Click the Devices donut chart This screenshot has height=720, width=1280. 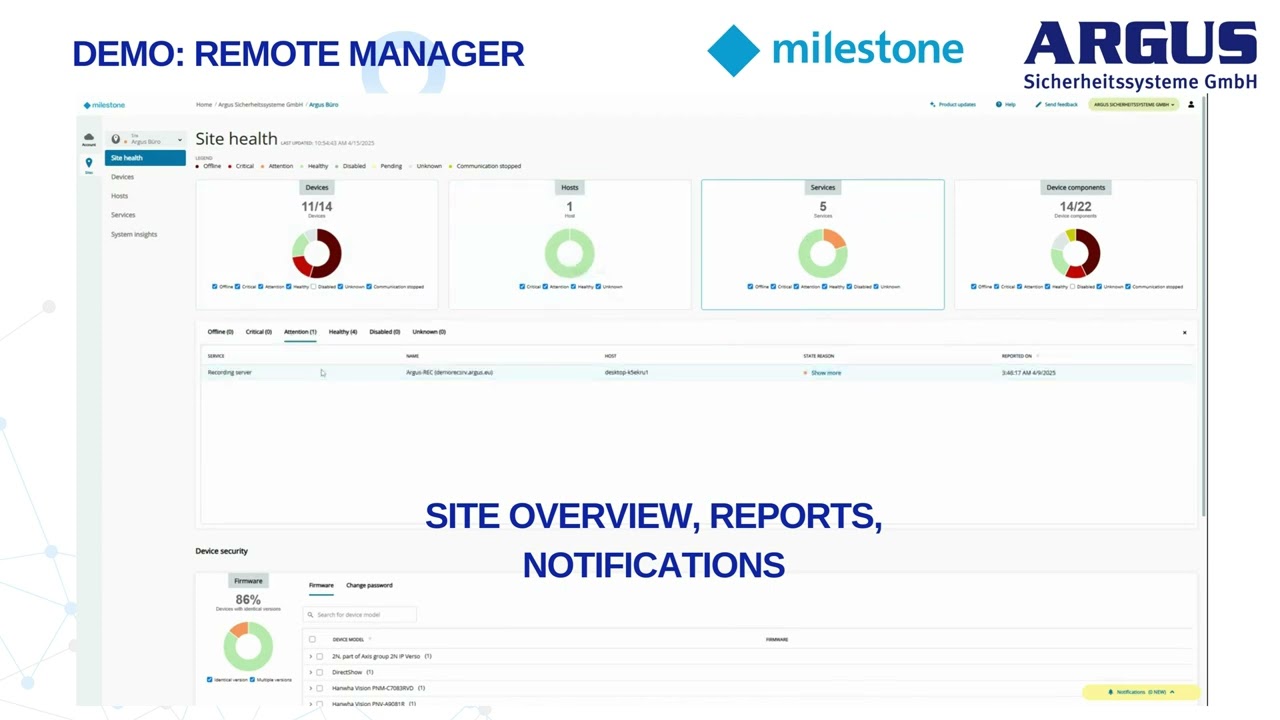click(317, 252)
